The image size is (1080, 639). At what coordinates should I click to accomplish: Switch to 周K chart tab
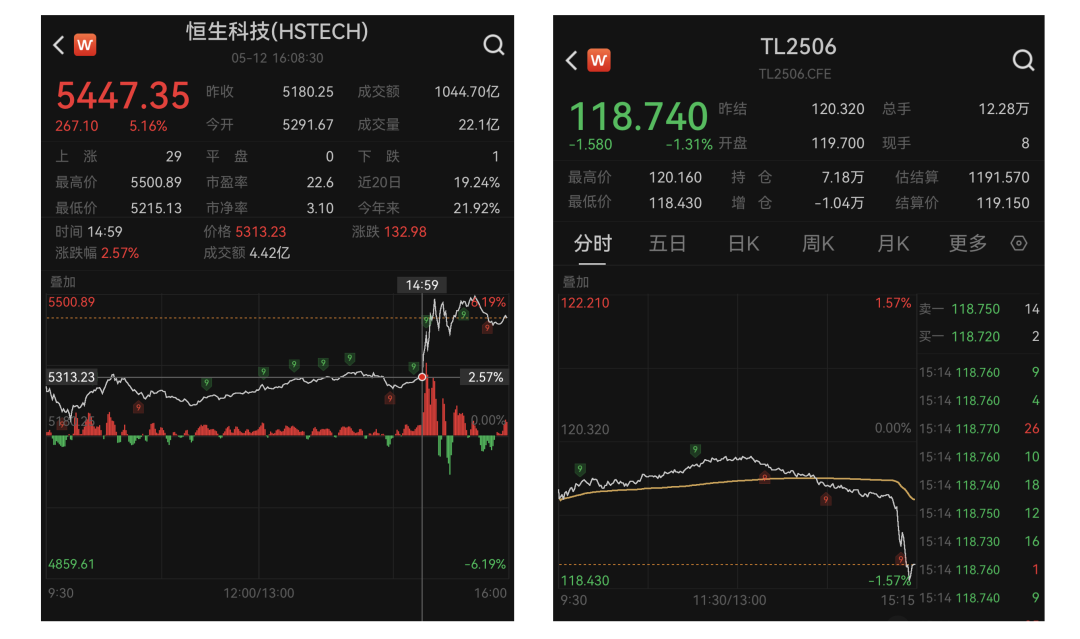coord(818,244)
